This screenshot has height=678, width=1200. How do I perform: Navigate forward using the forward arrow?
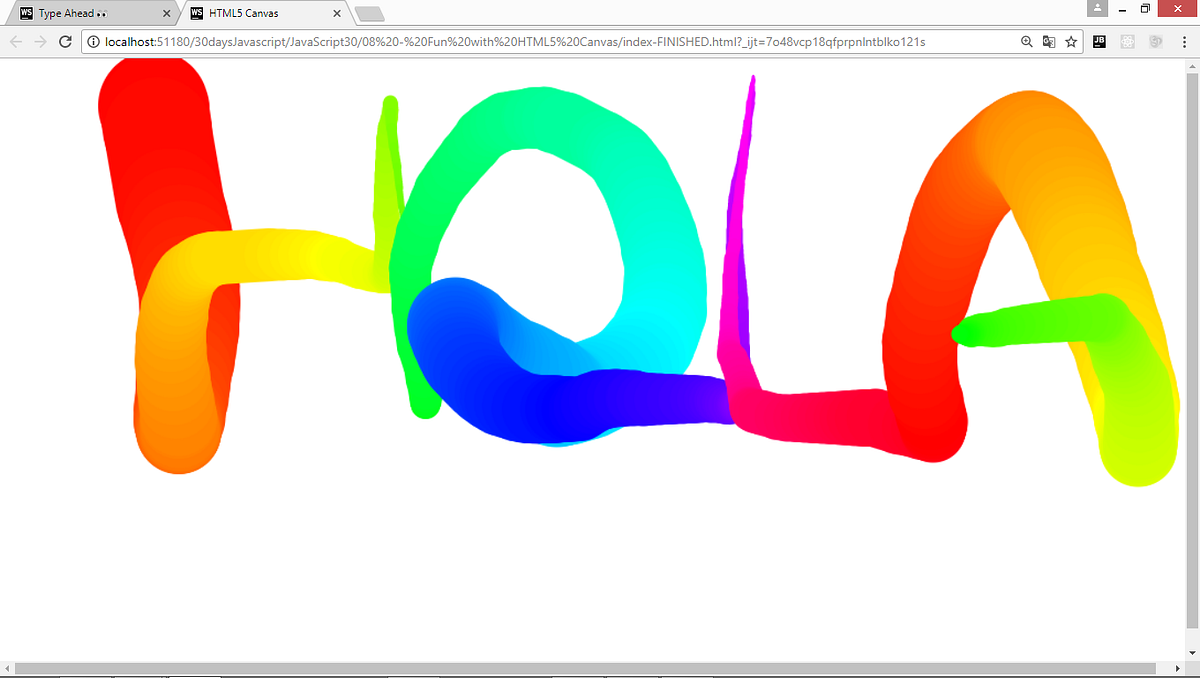click(39, 42)
